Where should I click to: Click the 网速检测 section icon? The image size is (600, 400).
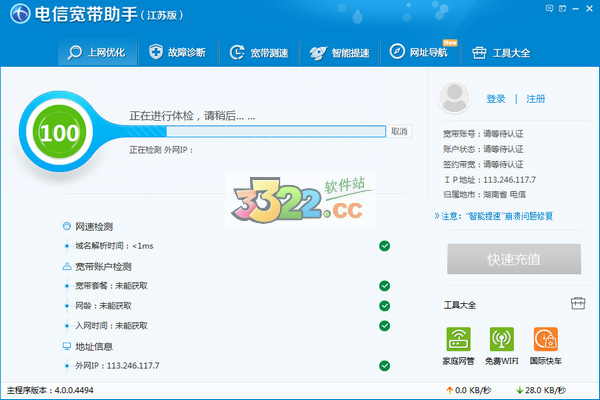[67, 226]
